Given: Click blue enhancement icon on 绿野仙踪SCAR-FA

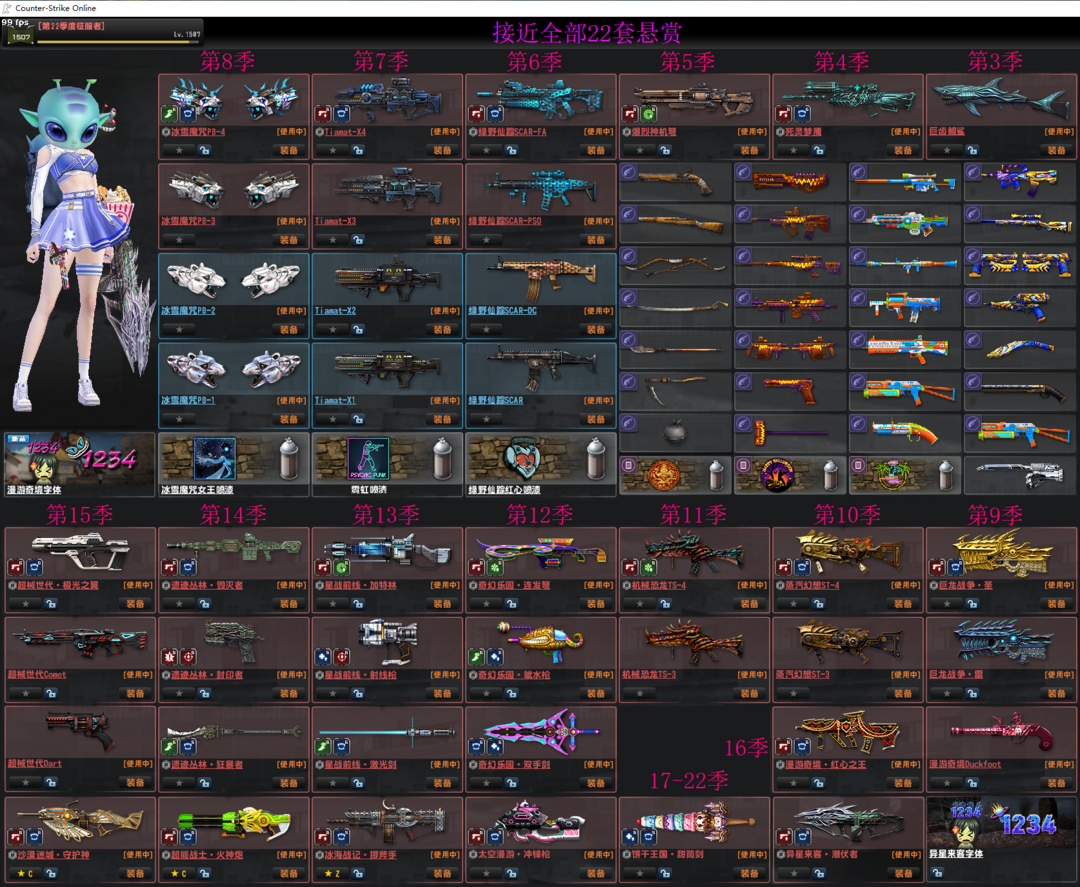Looking at the screenshot, I should [x=495, y=113].
